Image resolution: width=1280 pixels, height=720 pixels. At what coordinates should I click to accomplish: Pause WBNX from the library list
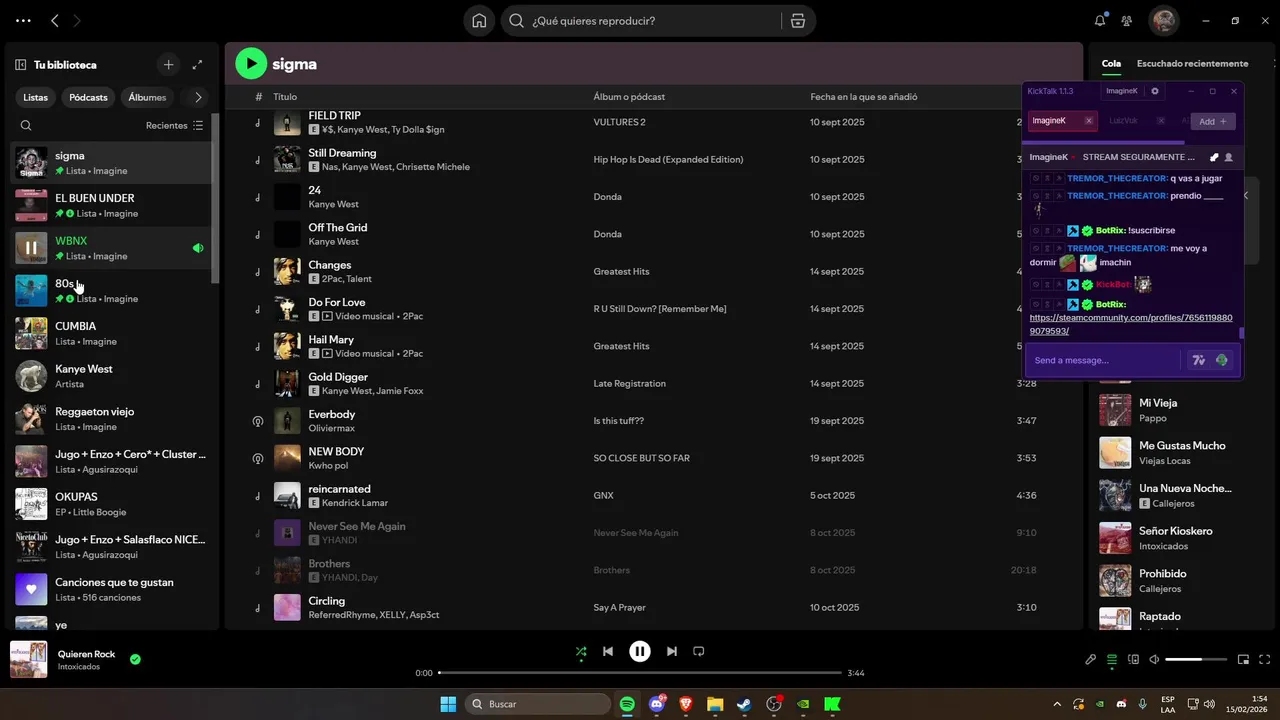[x=31, y=248]
